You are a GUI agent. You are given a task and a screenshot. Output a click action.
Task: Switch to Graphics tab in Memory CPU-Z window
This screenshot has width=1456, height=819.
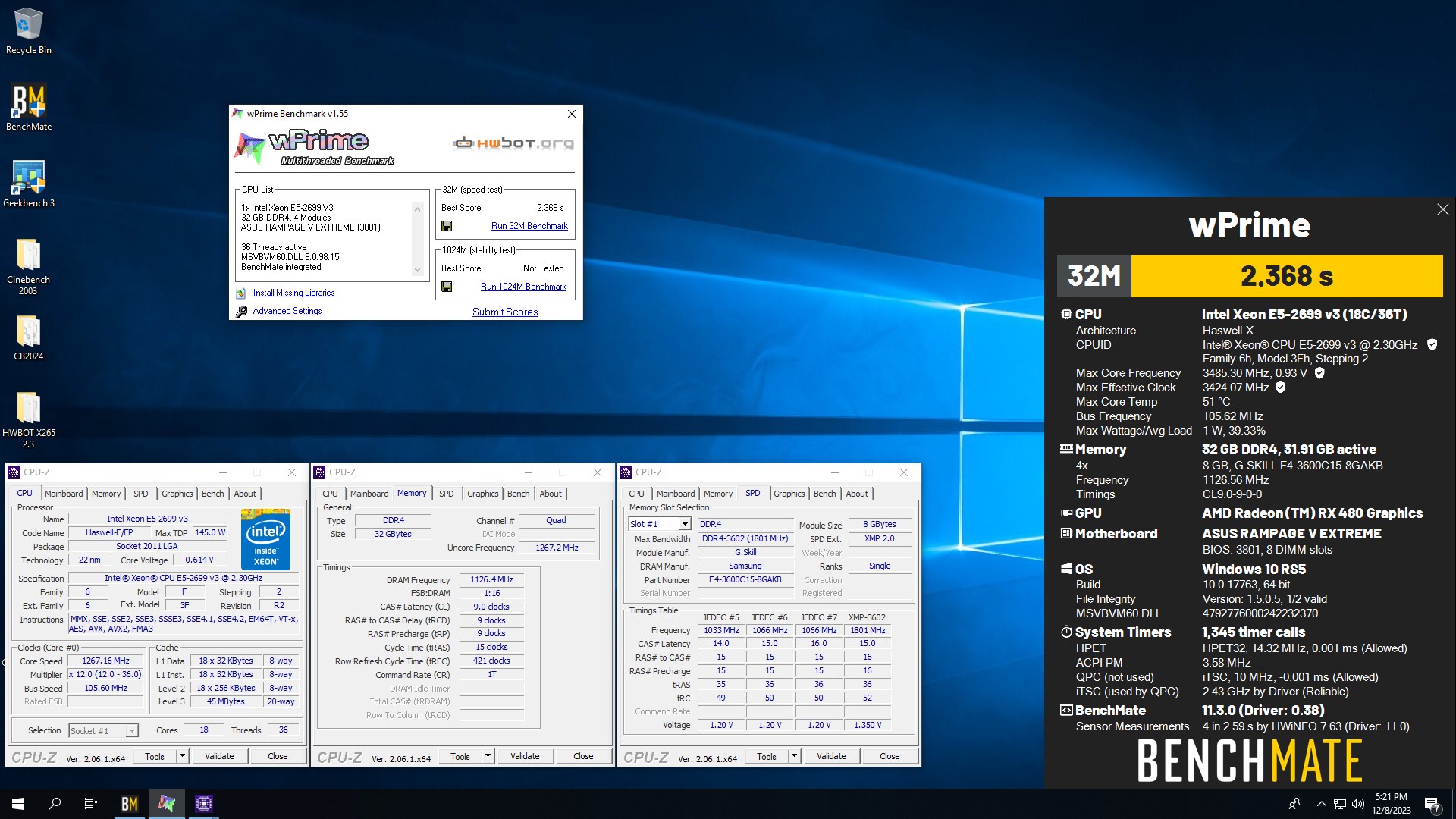pos(482,494)
